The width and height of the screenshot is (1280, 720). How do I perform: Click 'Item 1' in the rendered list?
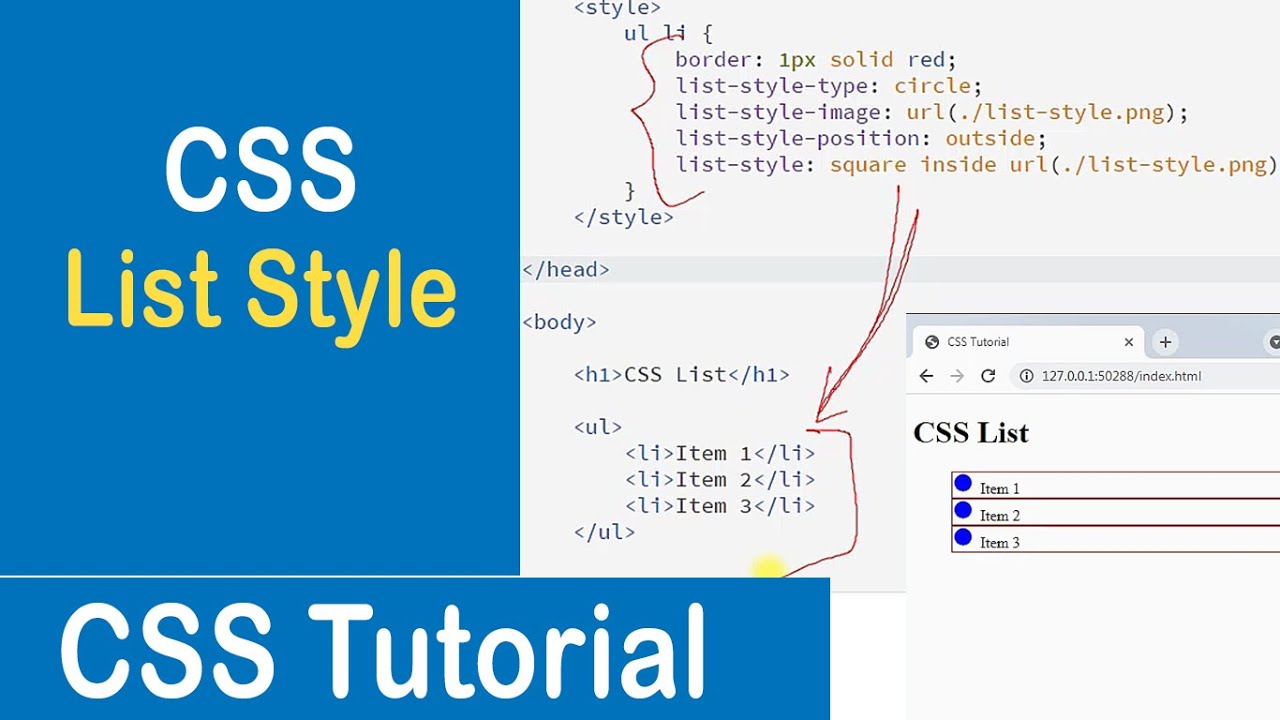[x=1000, y=489]
